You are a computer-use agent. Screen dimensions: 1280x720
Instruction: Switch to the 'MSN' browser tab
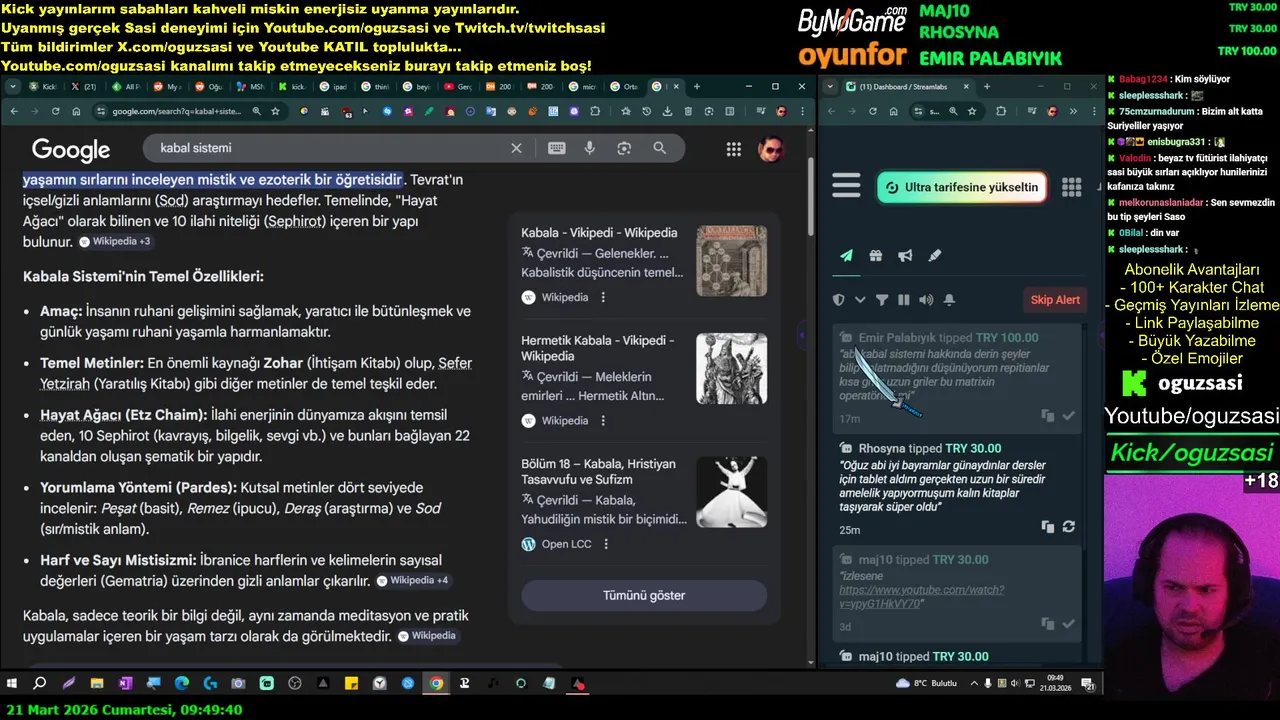pos(251,87)
